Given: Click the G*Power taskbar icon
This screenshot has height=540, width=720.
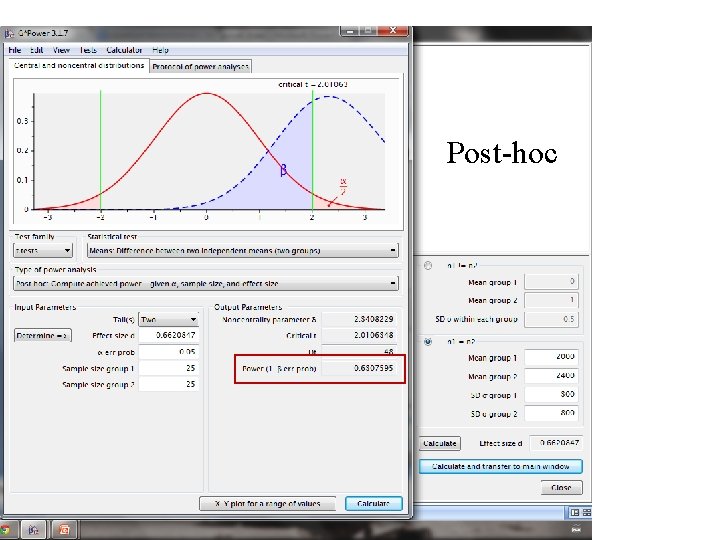Looking at the screenshot, I should pos(34,530).
